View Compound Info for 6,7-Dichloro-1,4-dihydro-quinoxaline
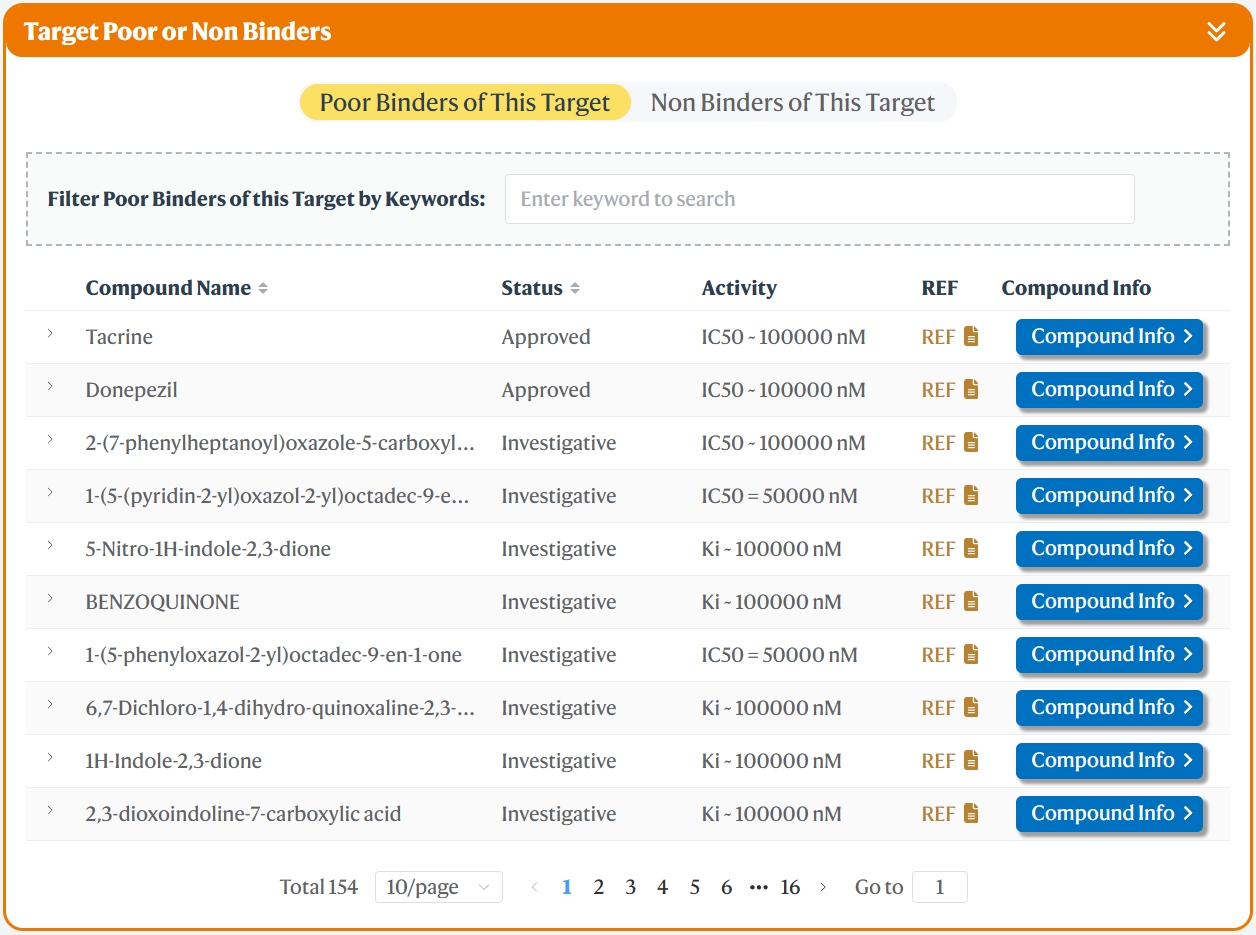The height and width of the screenshot is (935, 1256). point(1109,708)
